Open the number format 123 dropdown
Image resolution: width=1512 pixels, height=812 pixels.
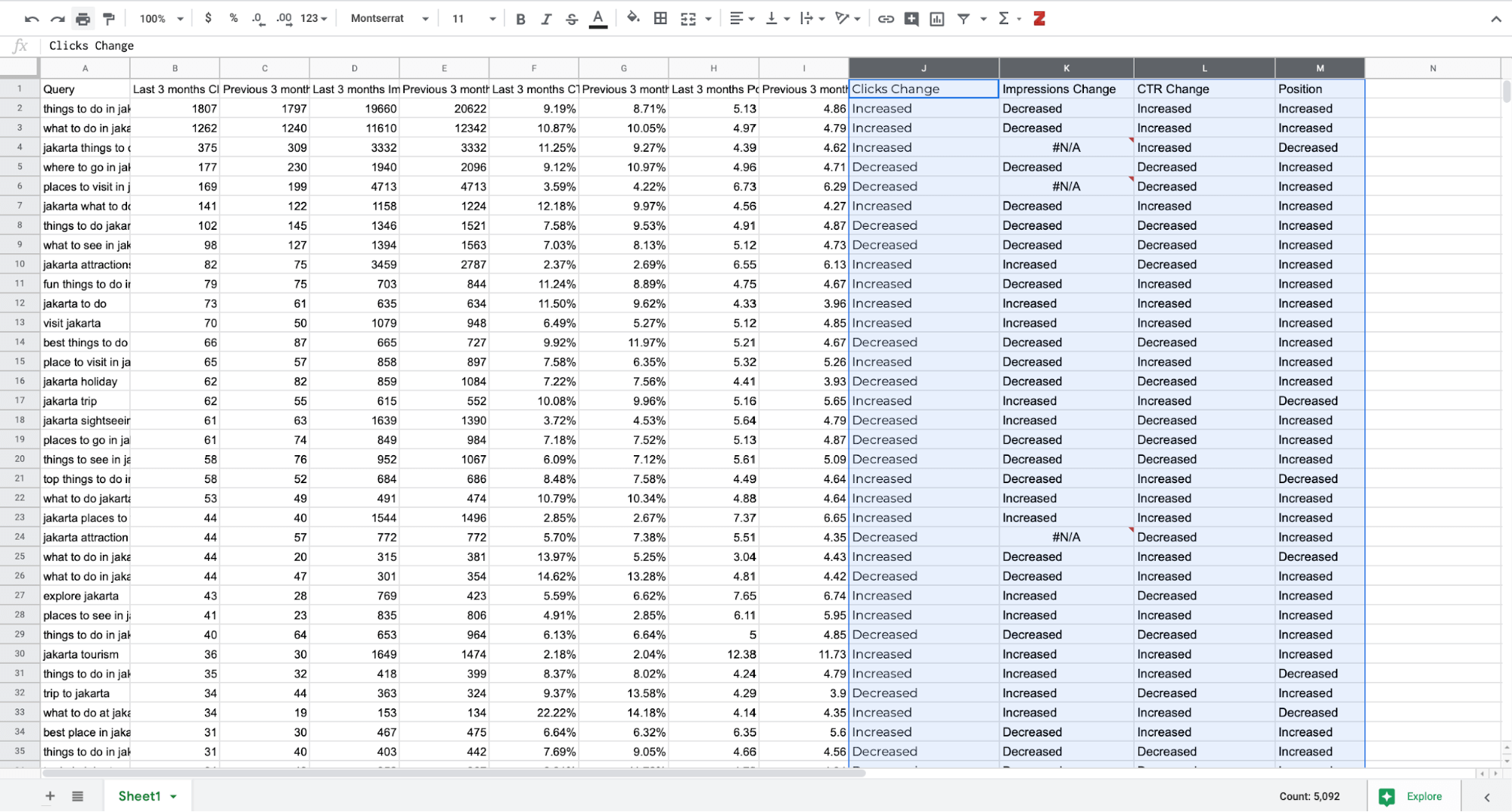click(312, 18)
